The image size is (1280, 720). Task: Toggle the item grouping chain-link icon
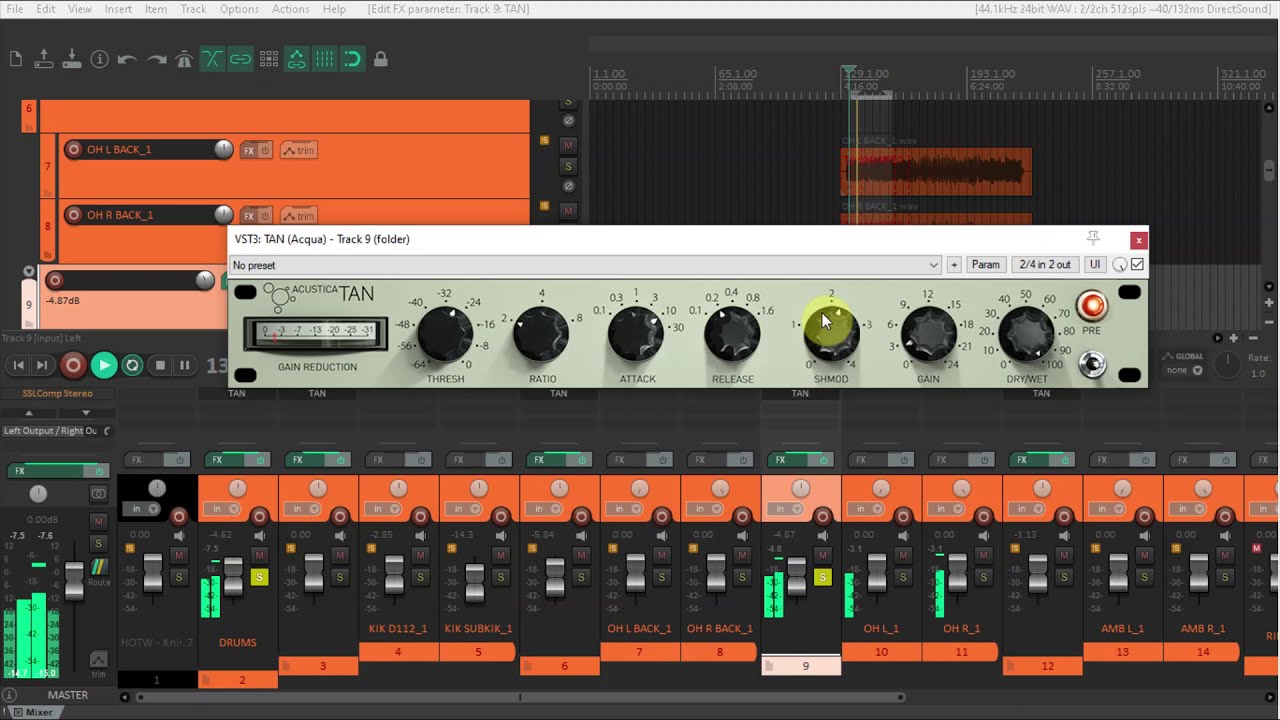coord(241,60)
